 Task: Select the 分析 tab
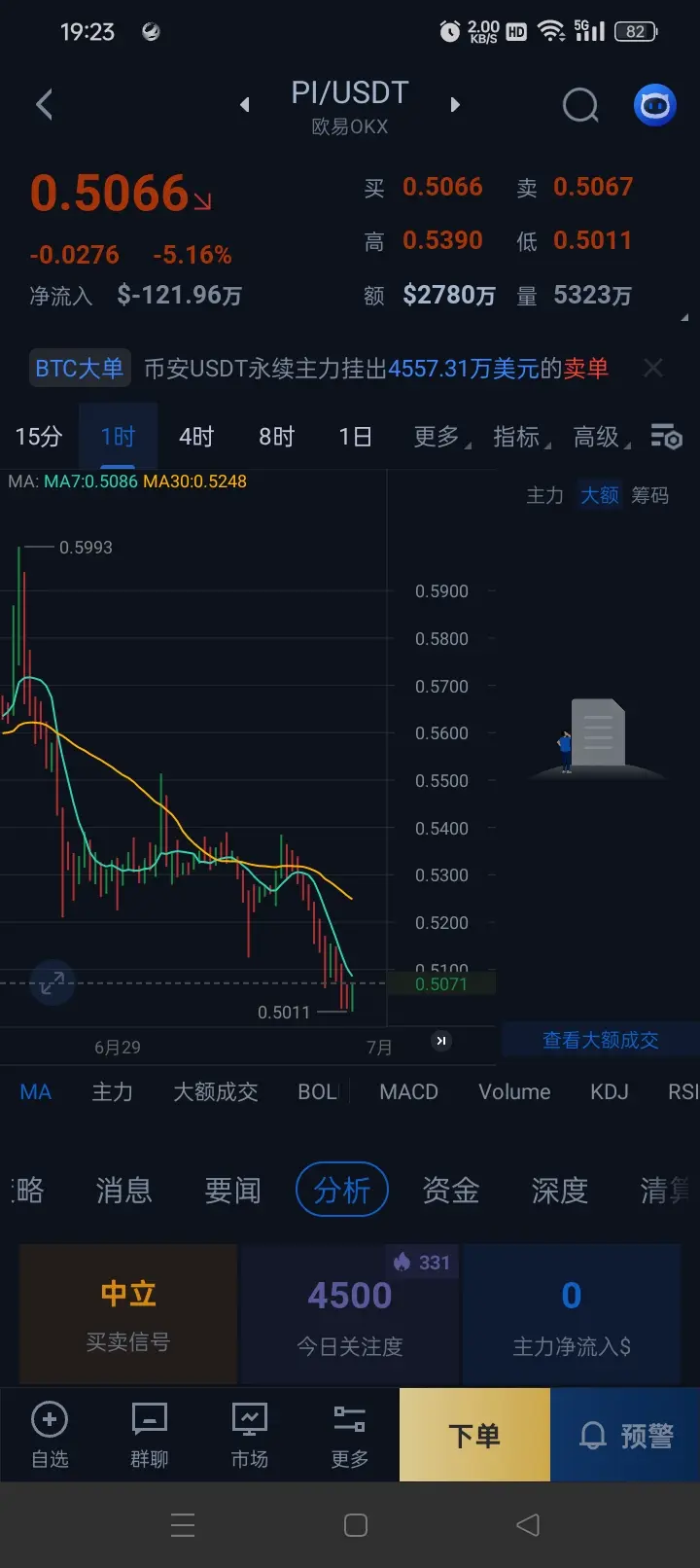[342, 1190]
